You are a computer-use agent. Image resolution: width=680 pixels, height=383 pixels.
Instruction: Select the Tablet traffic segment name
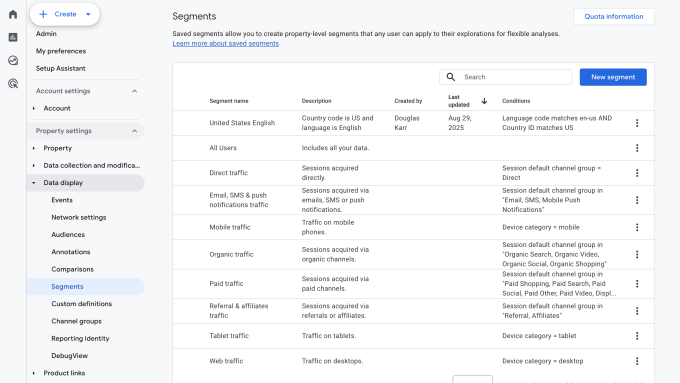pos(229,336)
